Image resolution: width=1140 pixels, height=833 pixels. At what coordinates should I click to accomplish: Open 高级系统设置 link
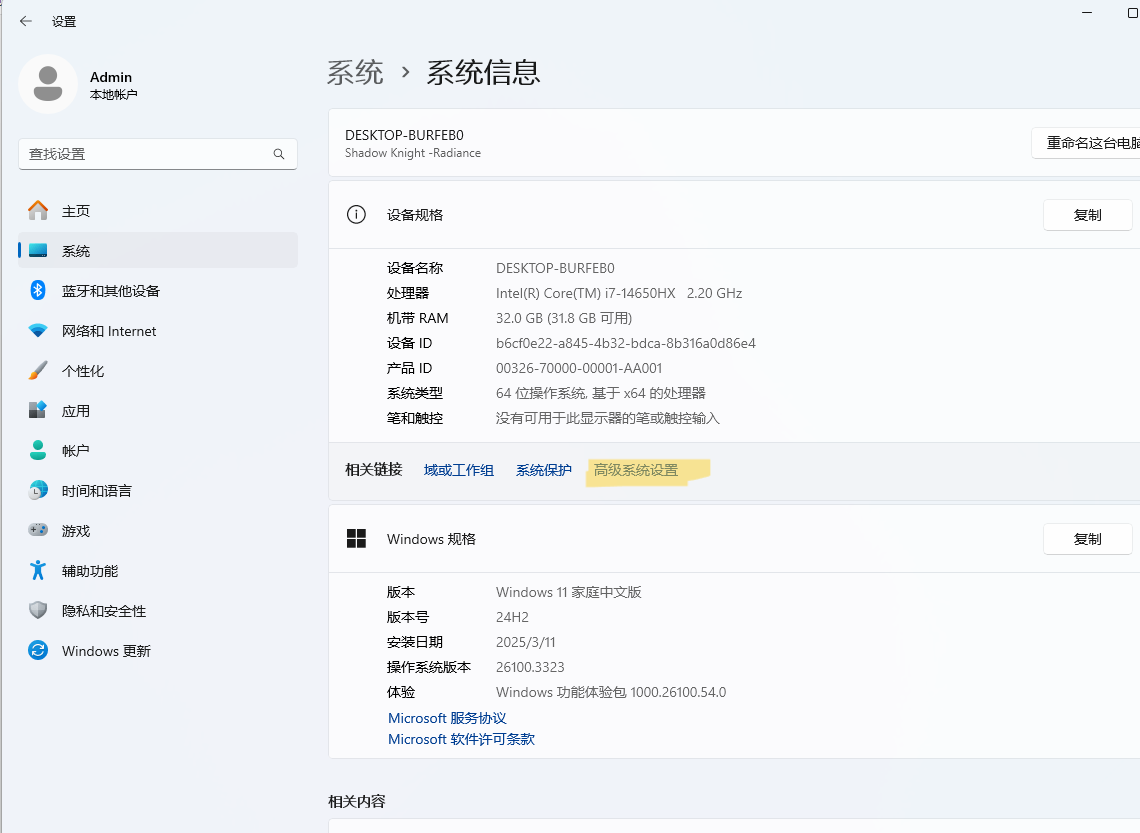pos(635,470)
